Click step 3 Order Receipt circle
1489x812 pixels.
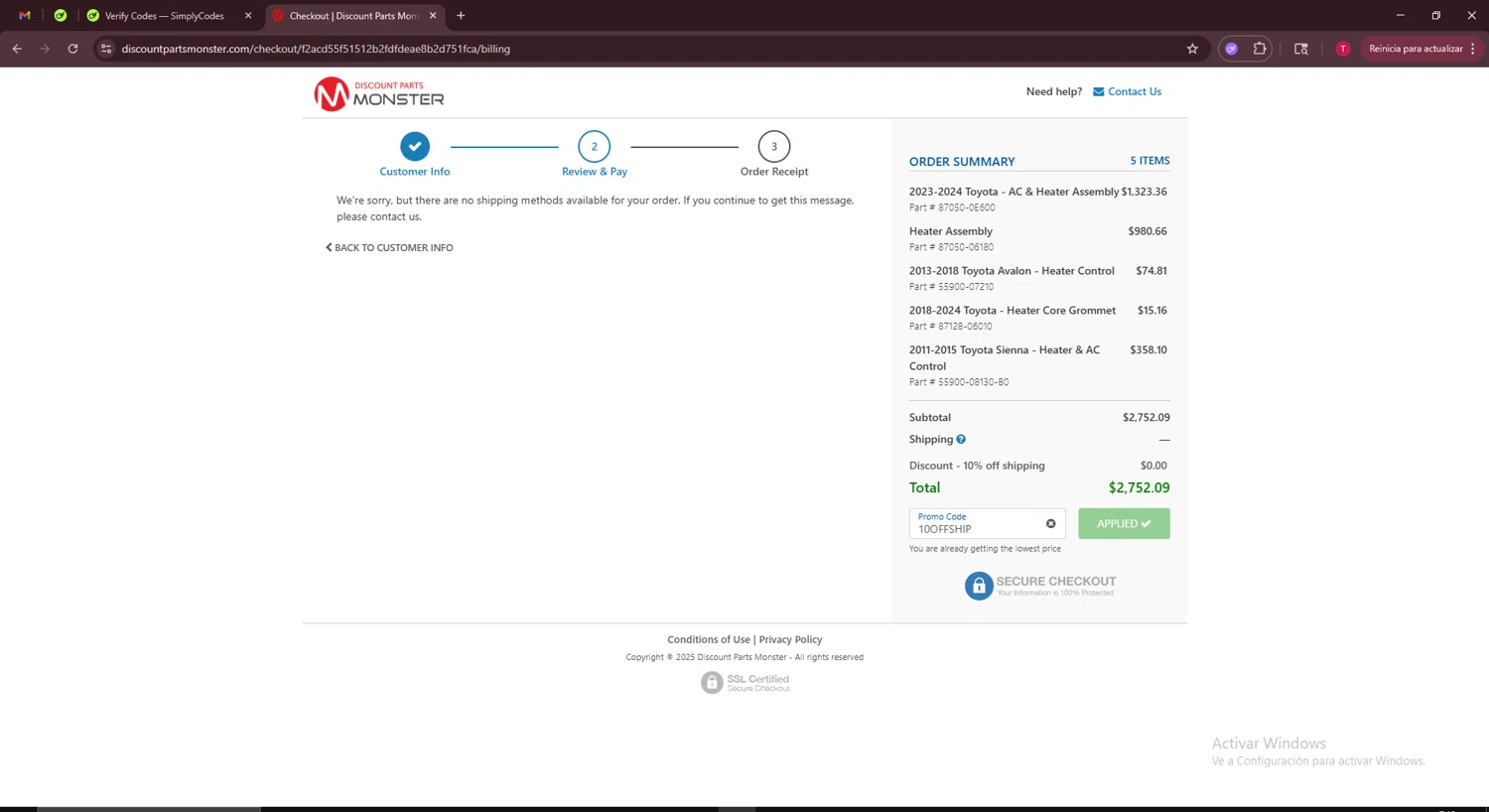[774, 146]
